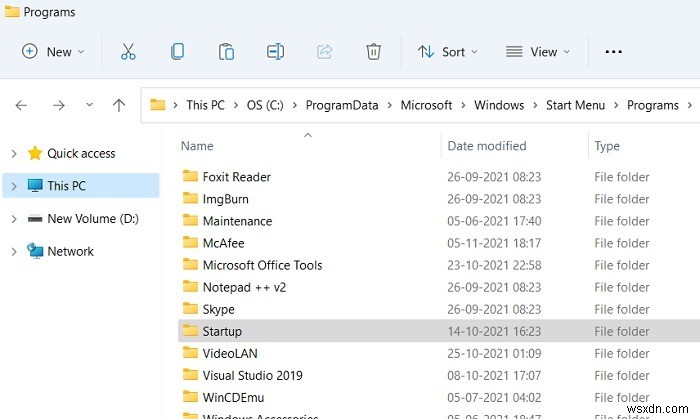The image size is (700, 419).
Task: Click the folder icon in address bar
Action: [x=158, y=105]
